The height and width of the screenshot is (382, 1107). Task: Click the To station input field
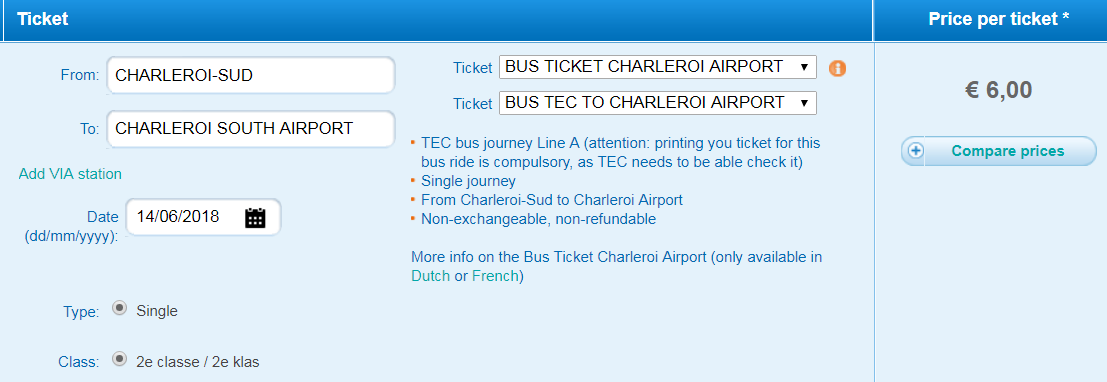click(251, 129)
